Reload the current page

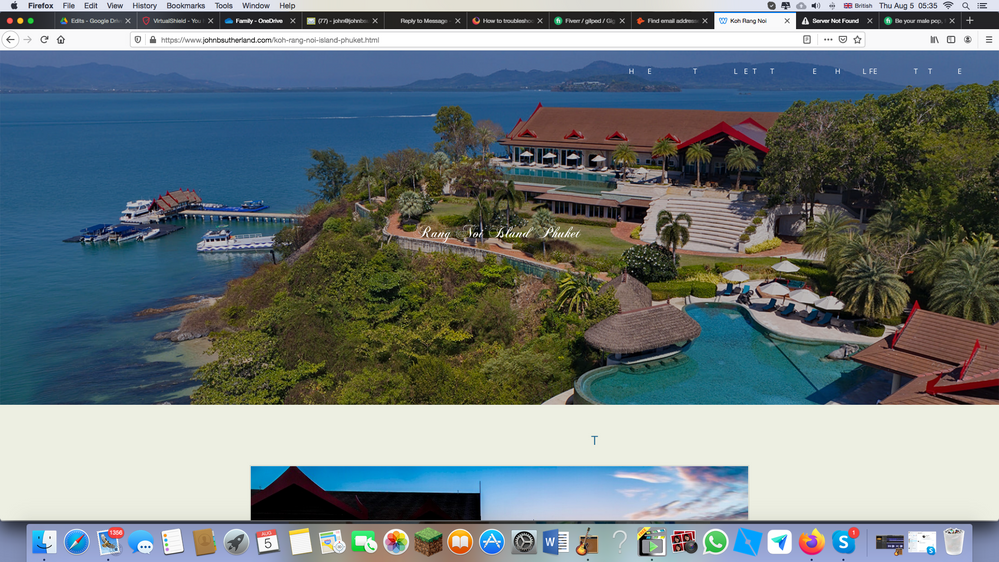(x=44, y=40)
